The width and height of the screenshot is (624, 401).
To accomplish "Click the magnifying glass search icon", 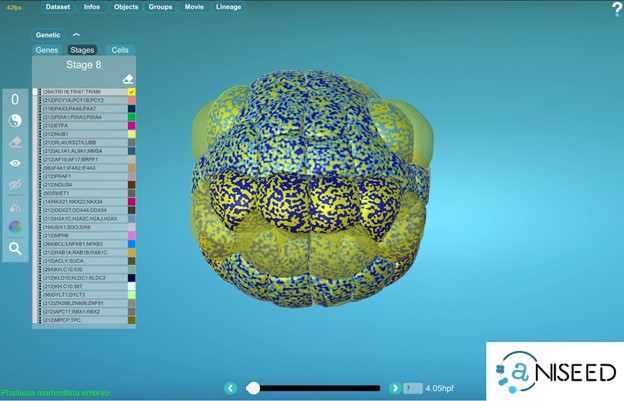I will [x=15, y=248].
